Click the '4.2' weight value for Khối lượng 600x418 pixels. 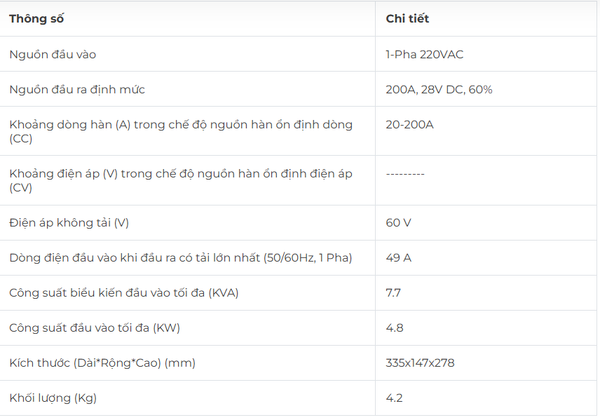tap(394, 398)
